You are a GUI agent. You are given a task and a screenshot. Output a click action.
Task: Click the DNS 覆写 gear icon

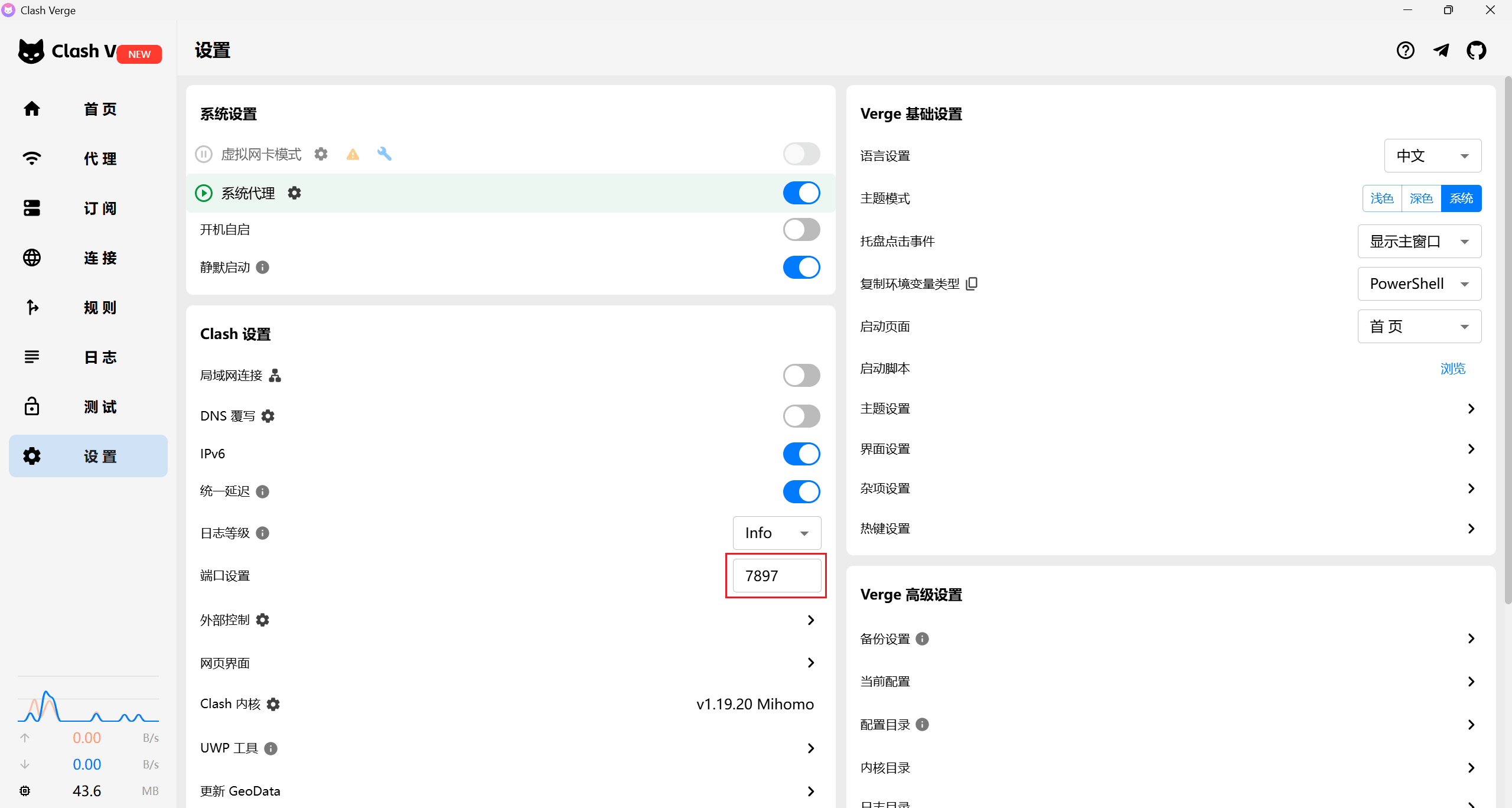click(x=268, y=416)
